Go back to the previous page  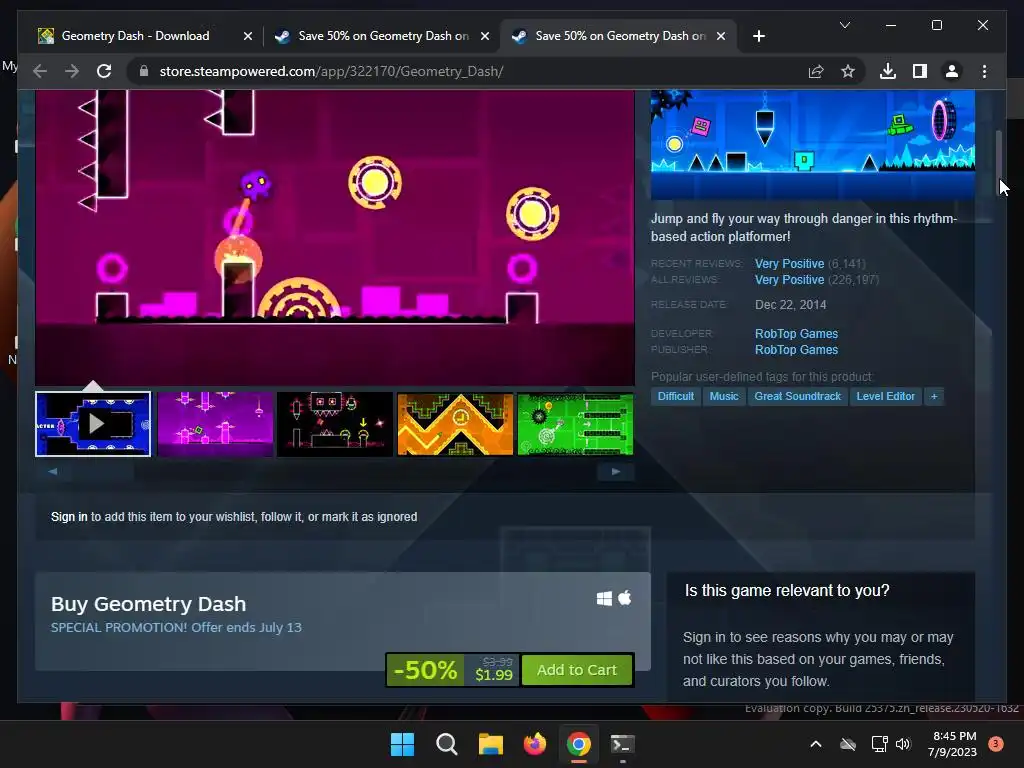coord(40,71)
